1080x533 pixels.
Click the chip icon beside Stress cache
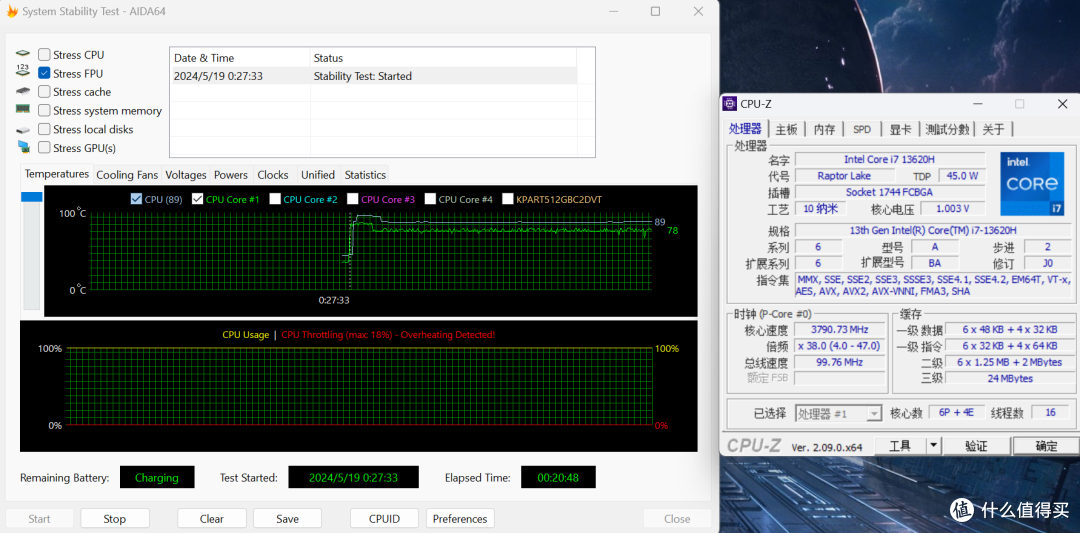[x=23, y=92]
